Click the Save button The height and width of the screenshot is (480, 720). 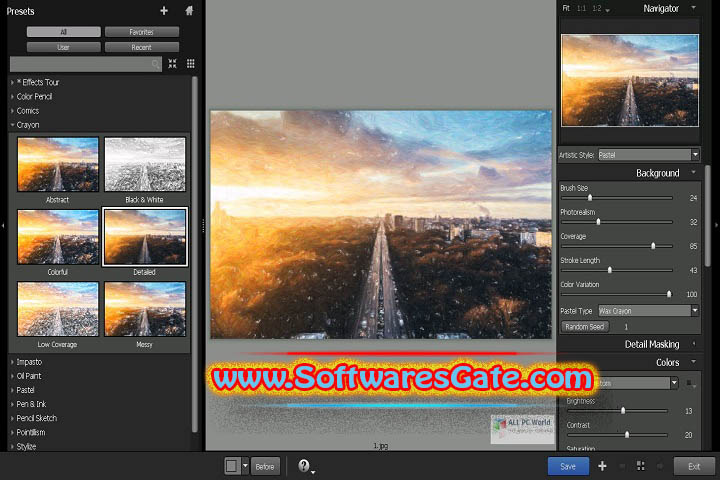coord(568,466)
